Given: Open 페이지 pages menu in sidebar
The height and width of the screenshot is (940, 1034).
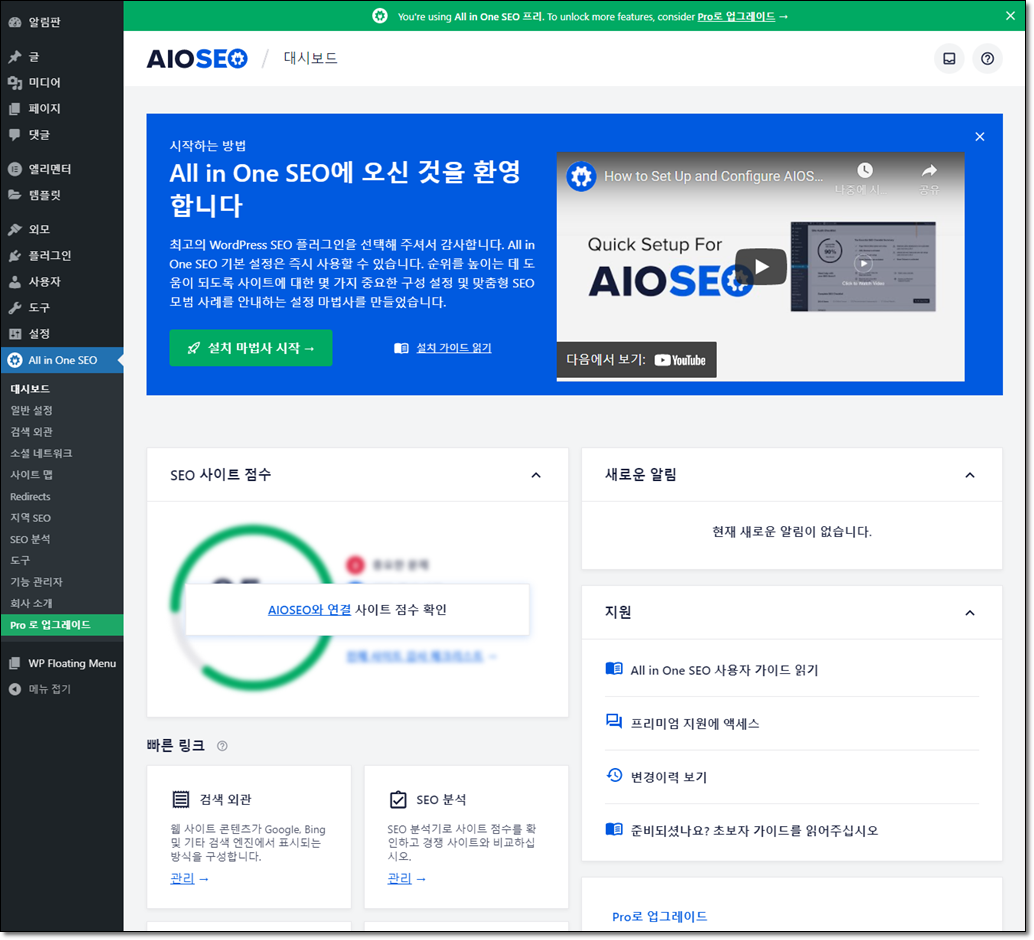Looking at the screenshot, I should click(x=61, y=108).
